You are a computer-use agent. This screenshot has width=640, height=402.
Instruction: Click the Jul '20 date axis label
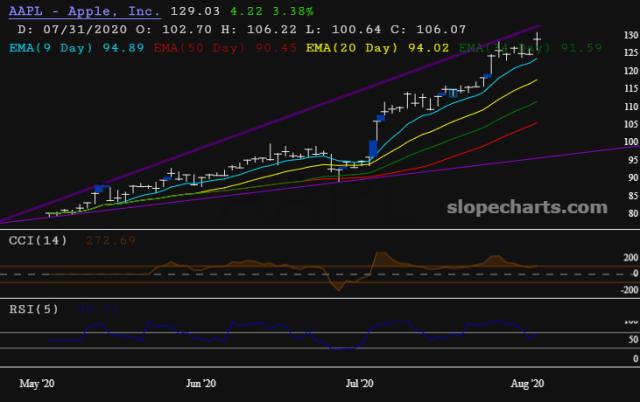pyautogui.click(x=359, y=384)
